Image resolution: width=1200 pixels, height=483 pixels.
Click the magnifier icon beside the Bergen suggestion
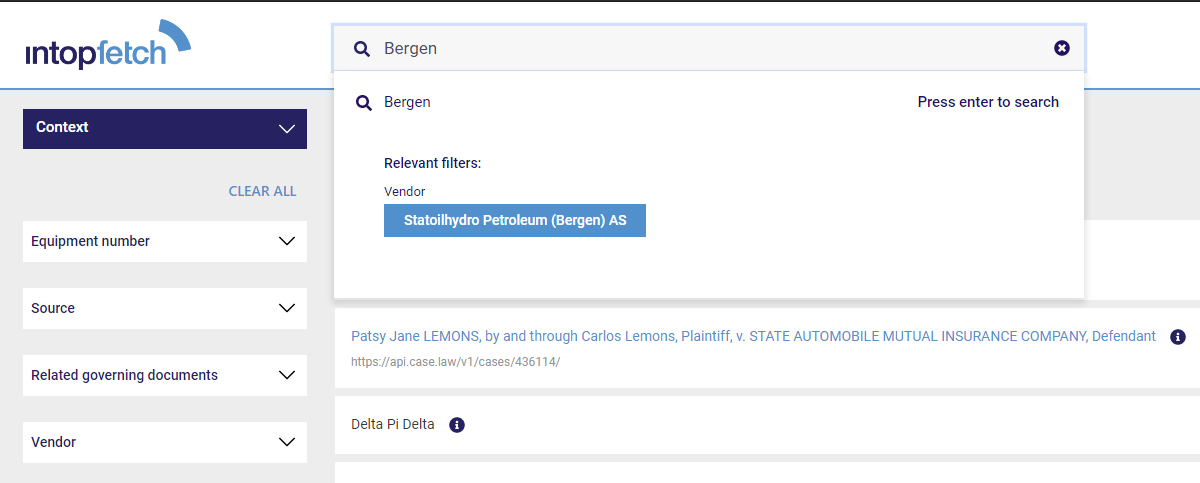click(x=364, y=102)
